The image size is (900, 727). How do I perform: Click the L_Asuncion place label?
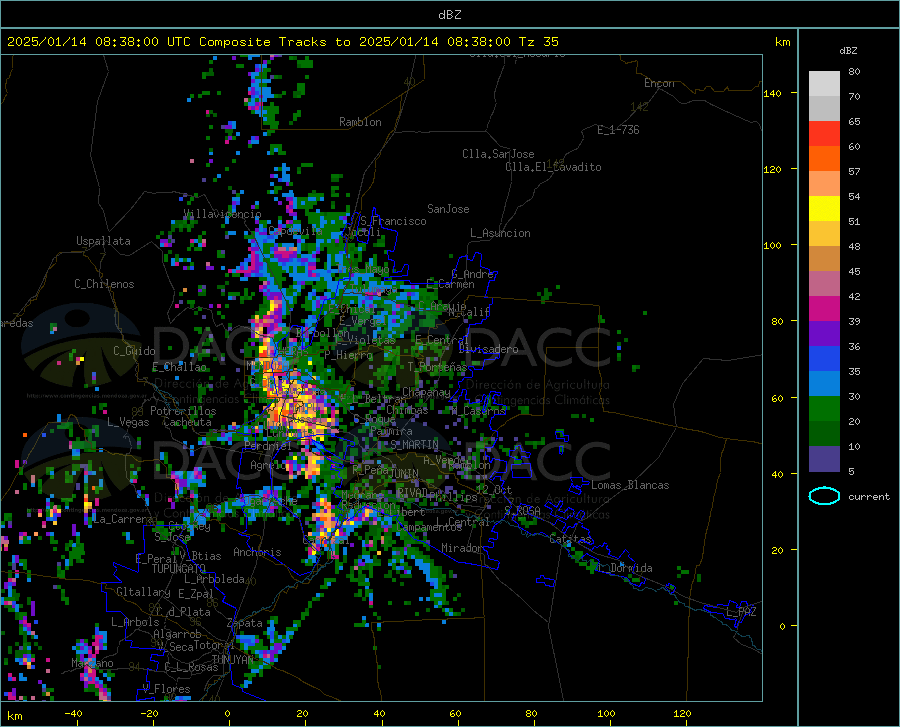(x=500, y=233)
